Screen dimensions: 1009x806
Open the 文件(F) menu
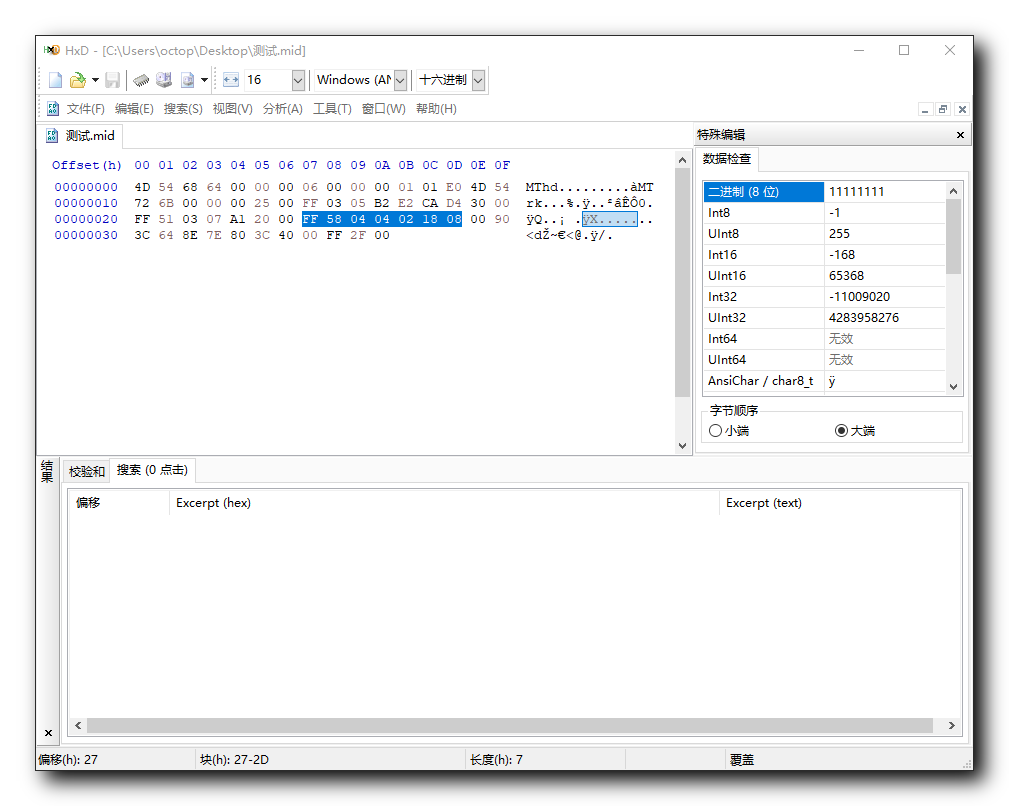pos(86,109)
